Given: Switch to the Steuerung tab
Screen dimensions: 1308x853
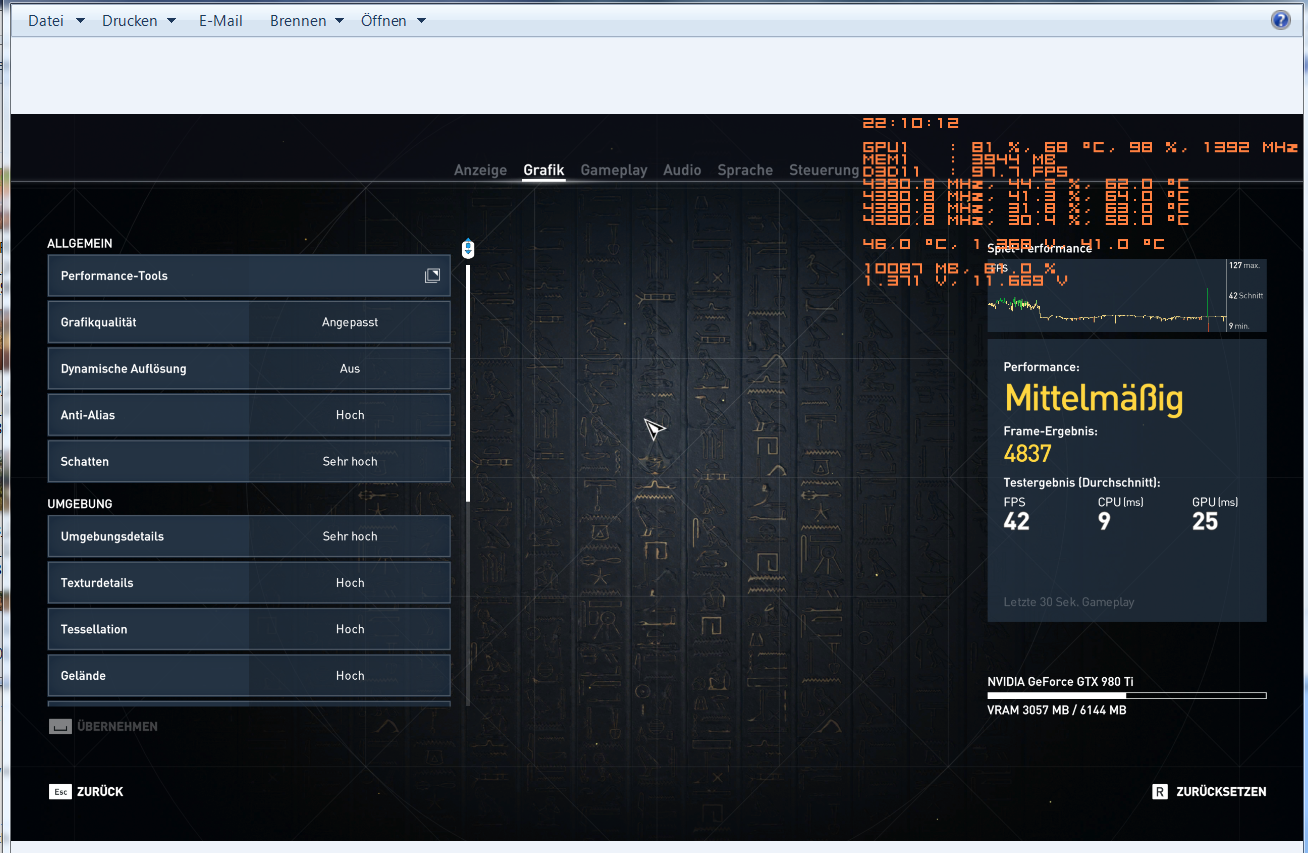Looking at the screenshot, I should coord(824,171).
